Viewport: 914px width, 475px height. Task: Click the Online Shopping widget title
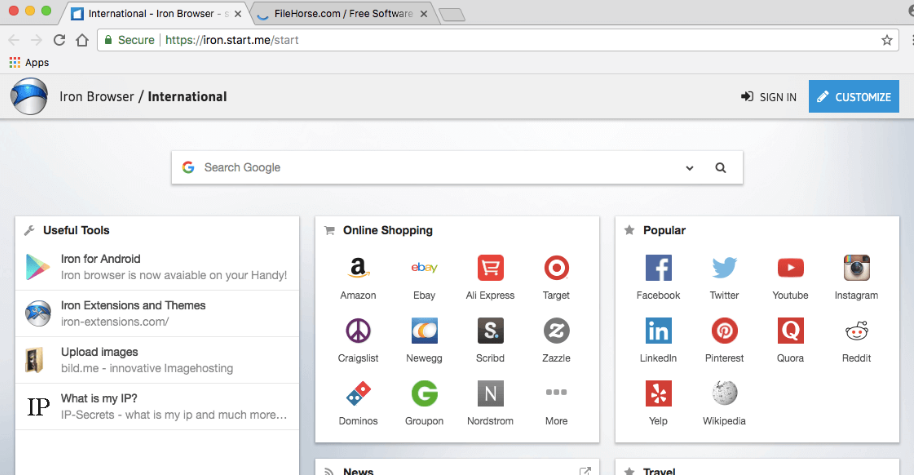pyautogui.click(x=388, y=230)
